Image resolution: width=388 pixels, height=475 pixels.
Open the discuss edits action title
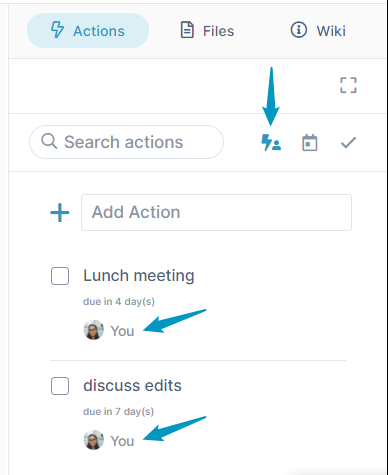(132, 386)
